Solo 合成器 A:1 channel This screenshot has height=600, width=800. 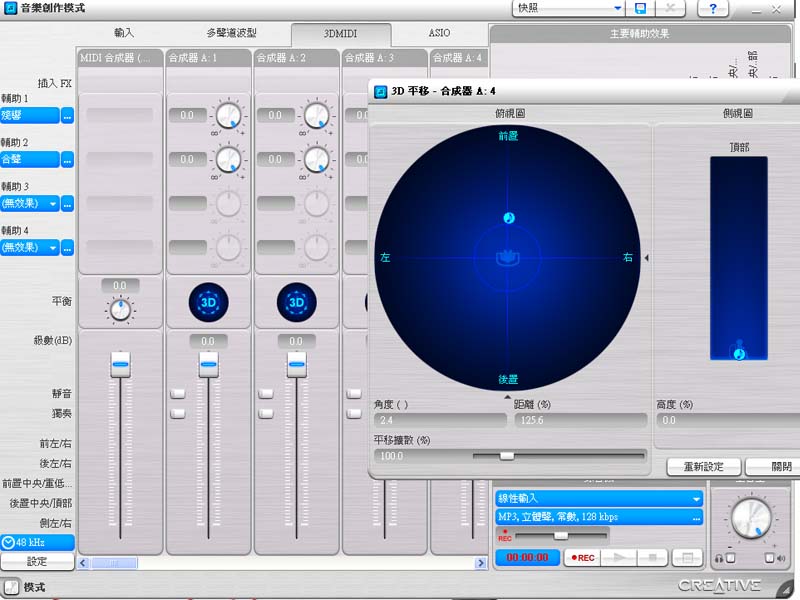pos(178,413)
